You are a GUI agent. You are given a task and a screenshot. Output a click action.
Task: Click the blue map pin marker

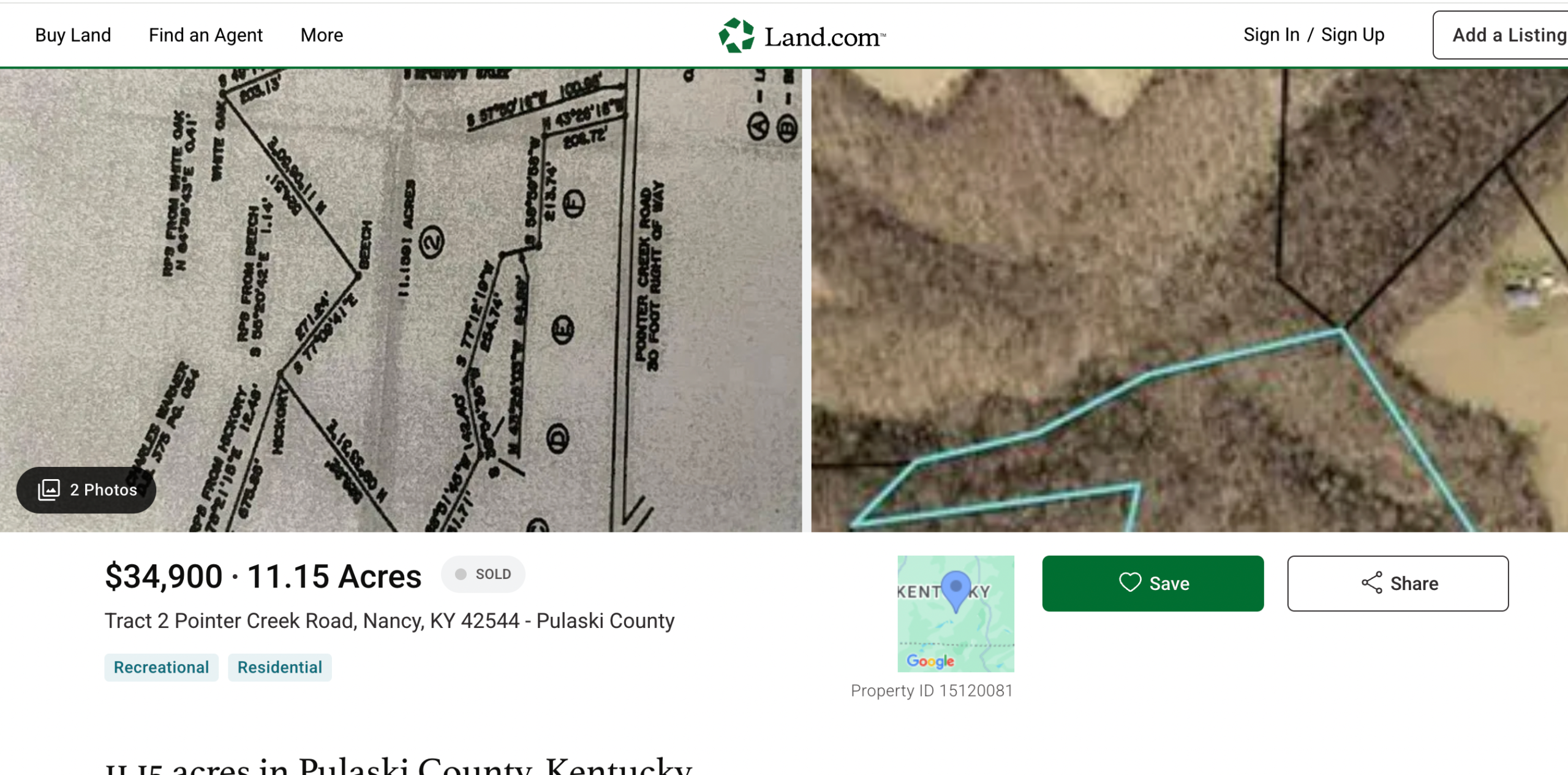click(x=956, y=591)
